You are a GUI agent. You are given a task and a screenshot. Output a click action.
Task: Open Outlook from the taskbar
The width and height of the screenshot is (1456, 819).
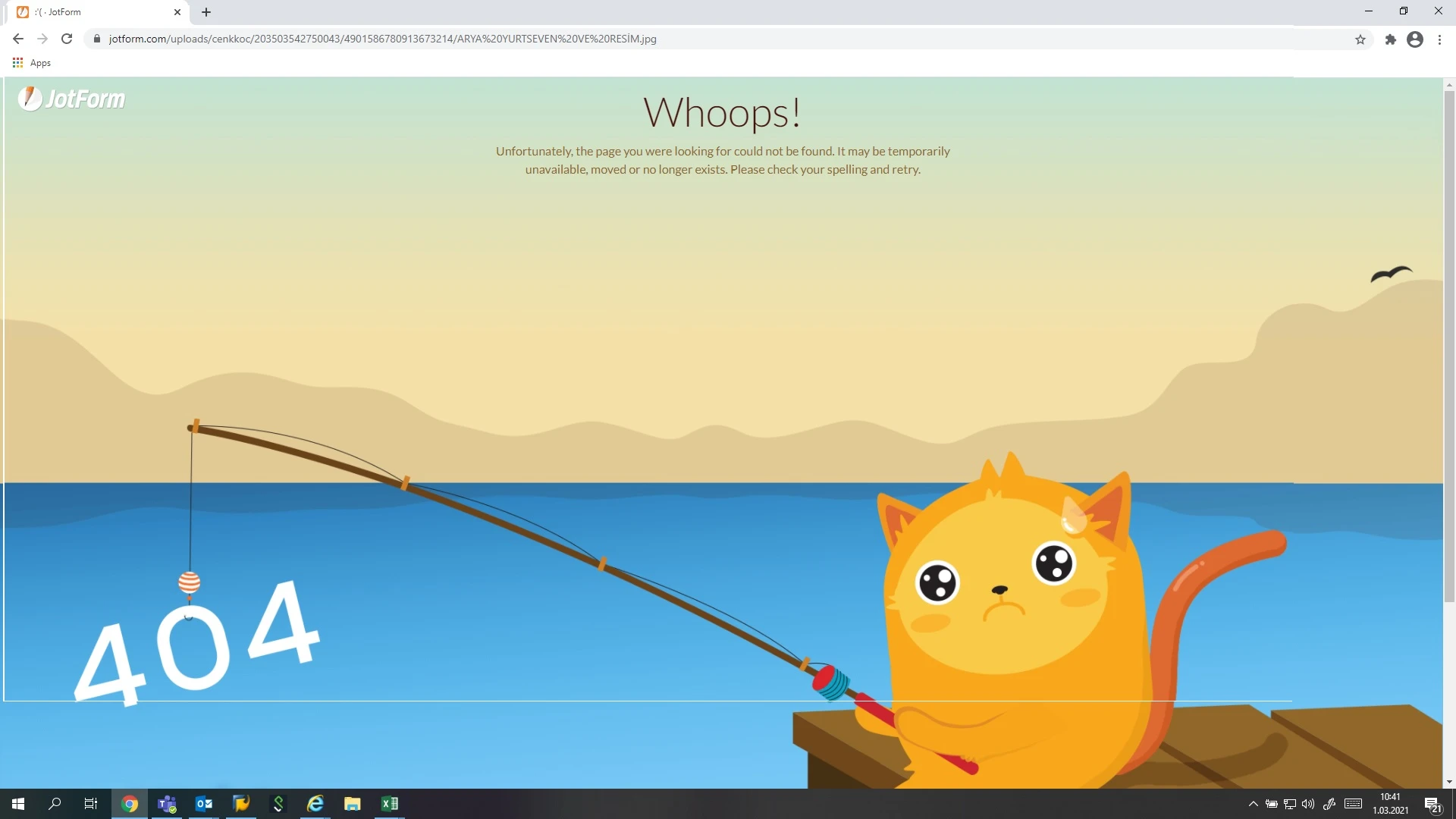coord(202,803)
